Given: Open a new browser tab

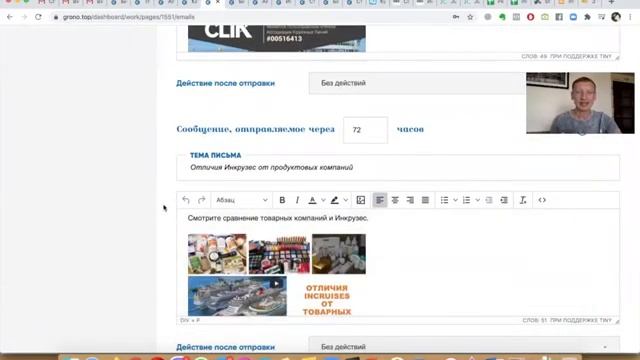Looking at the screenshot, I should [611, 2].
